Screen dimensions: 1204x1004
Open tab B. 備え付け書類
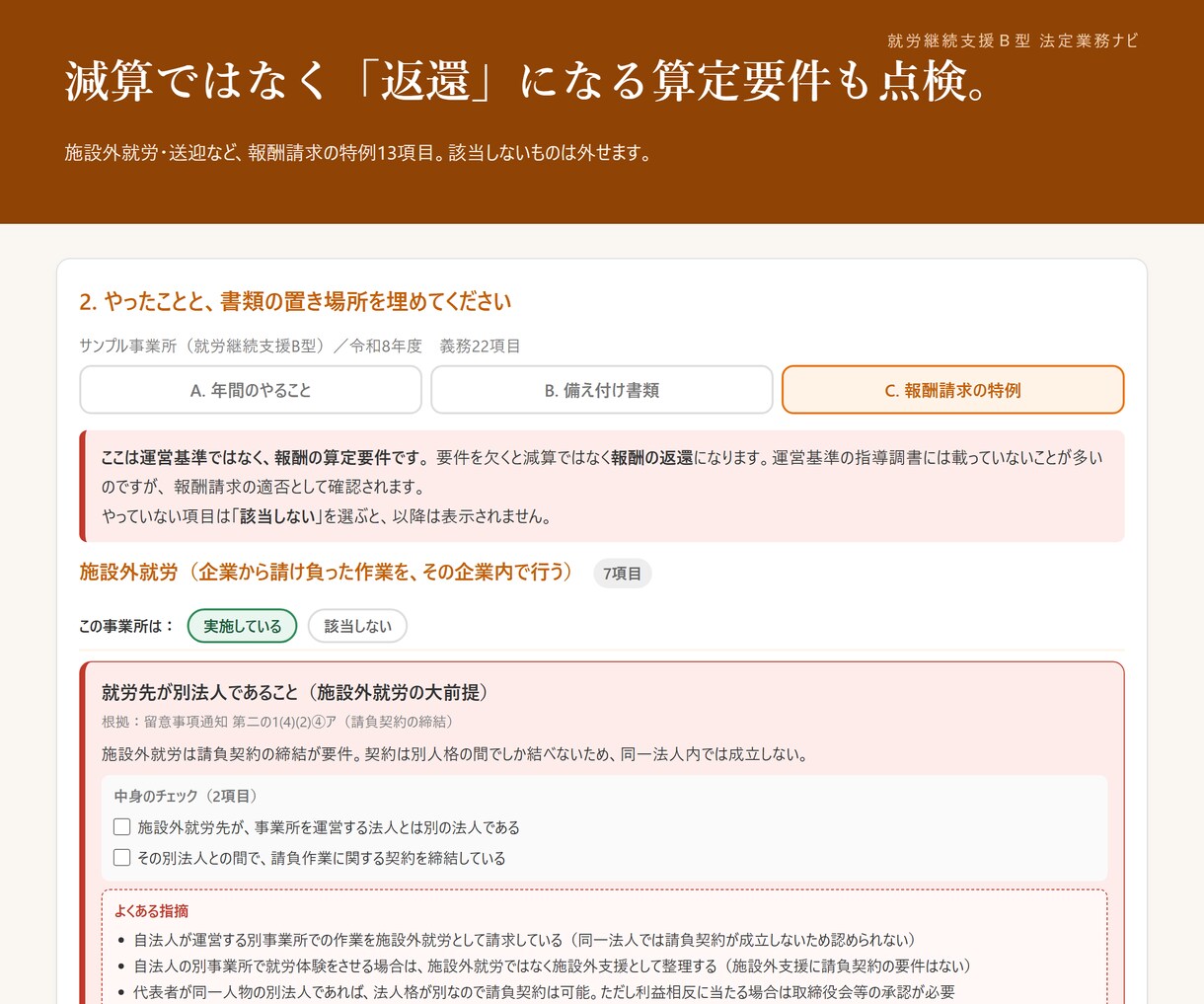602,390
